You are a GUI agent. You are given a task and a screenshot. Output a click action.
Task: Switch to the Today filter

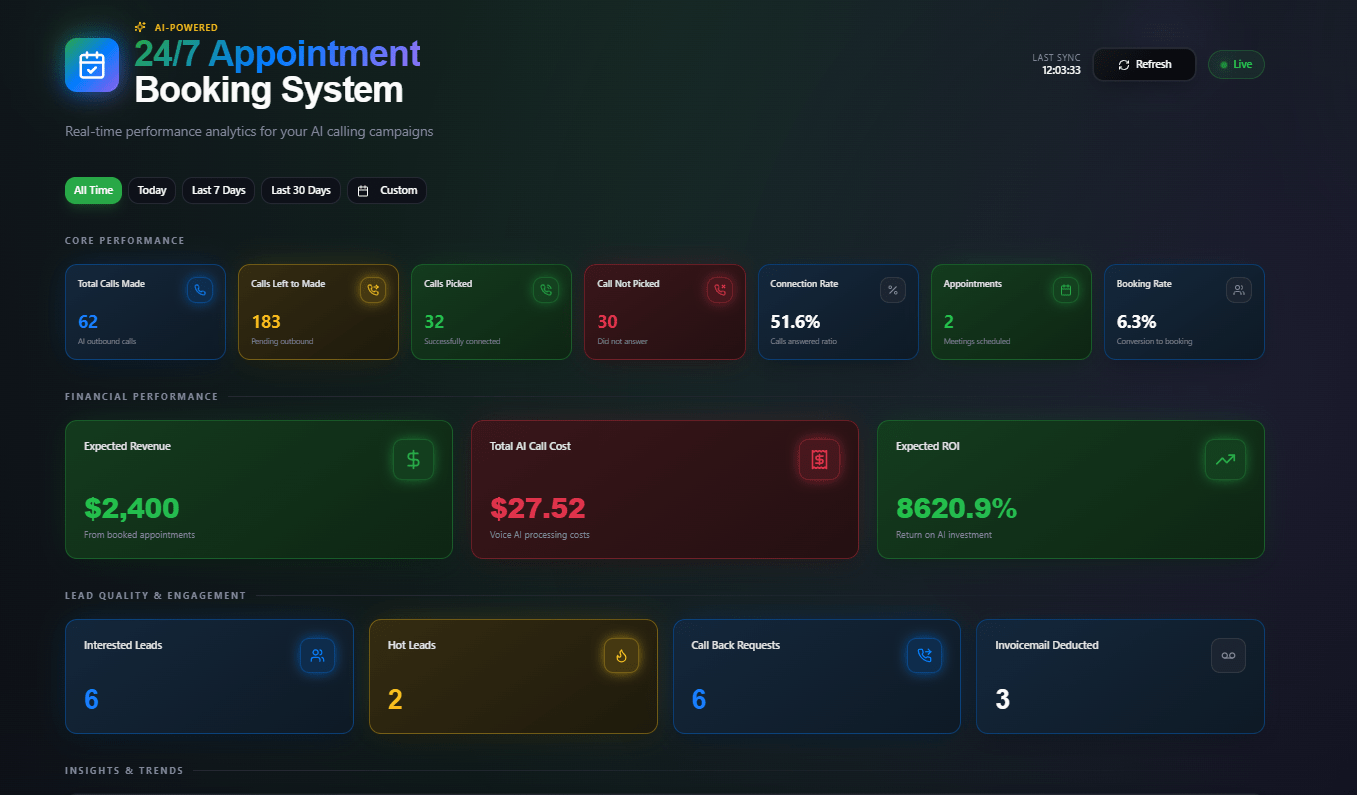click(152, 190)
